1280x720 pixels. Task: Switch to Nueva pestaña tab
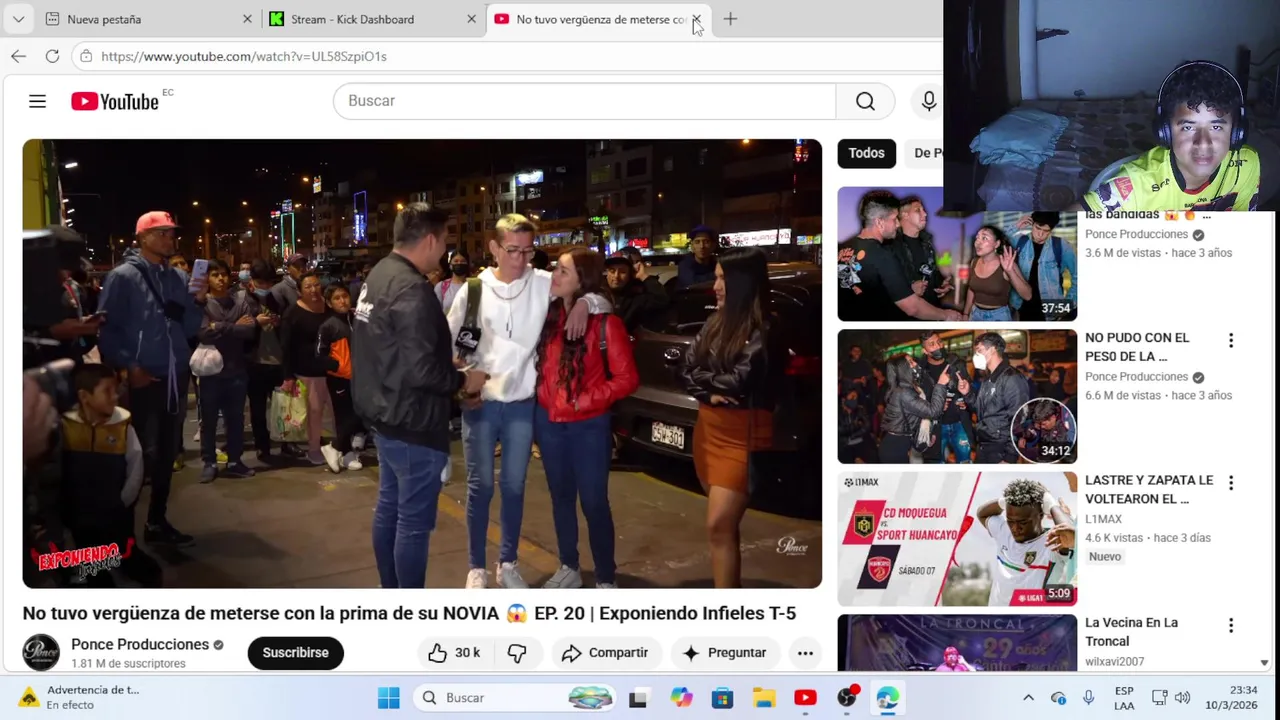(x=149, y=19)
